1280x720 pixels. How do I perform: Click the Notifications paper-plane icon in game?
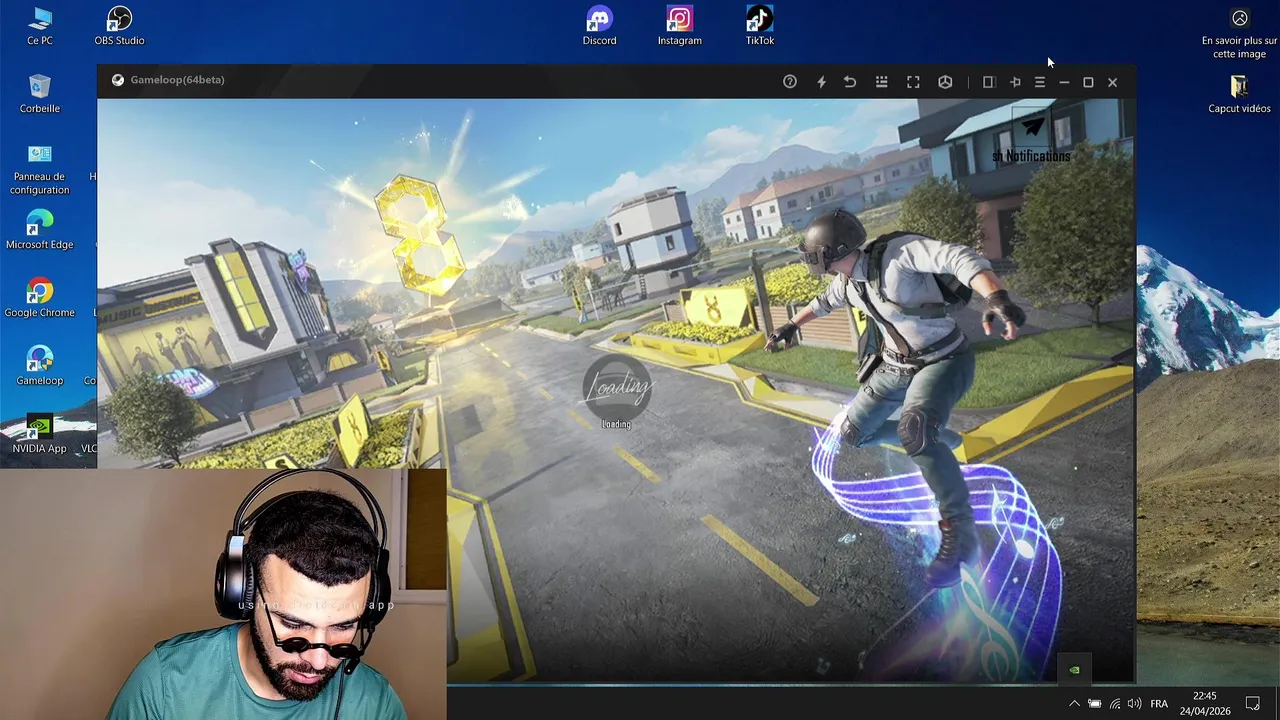click(x=1032, y=127)
